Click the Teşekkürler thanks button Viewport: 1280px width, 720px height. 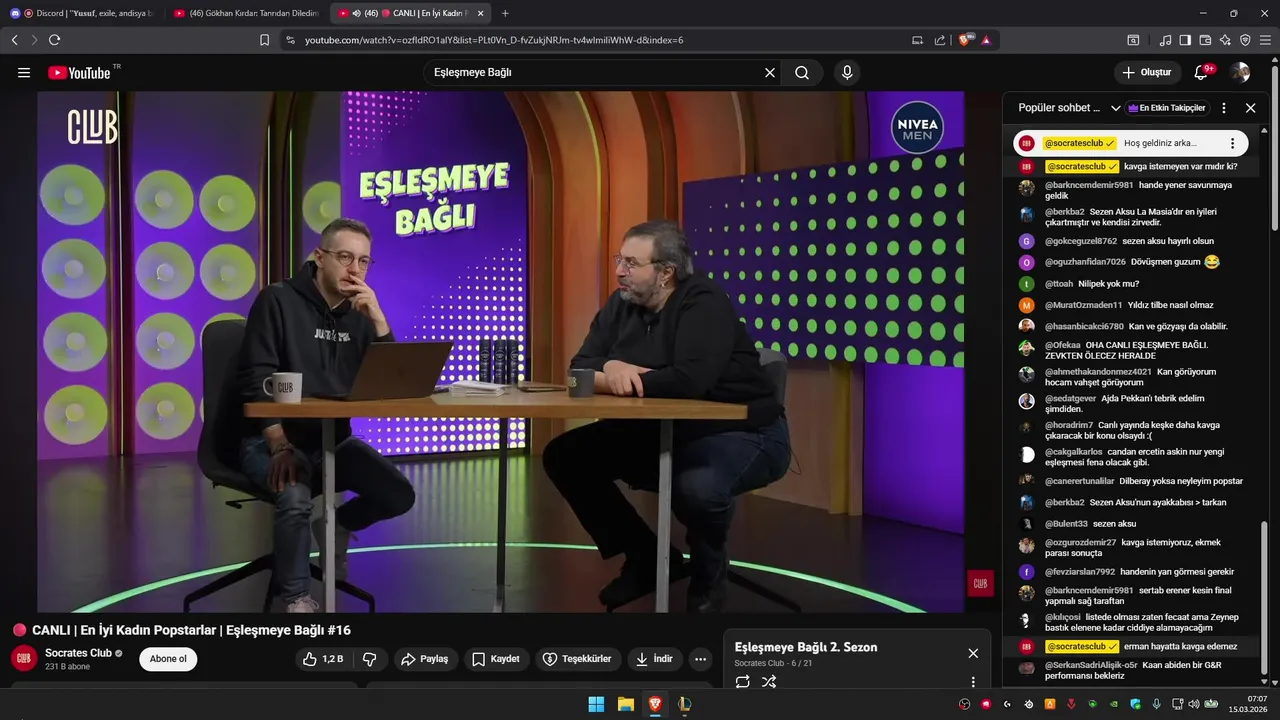[x=577, y=659]
